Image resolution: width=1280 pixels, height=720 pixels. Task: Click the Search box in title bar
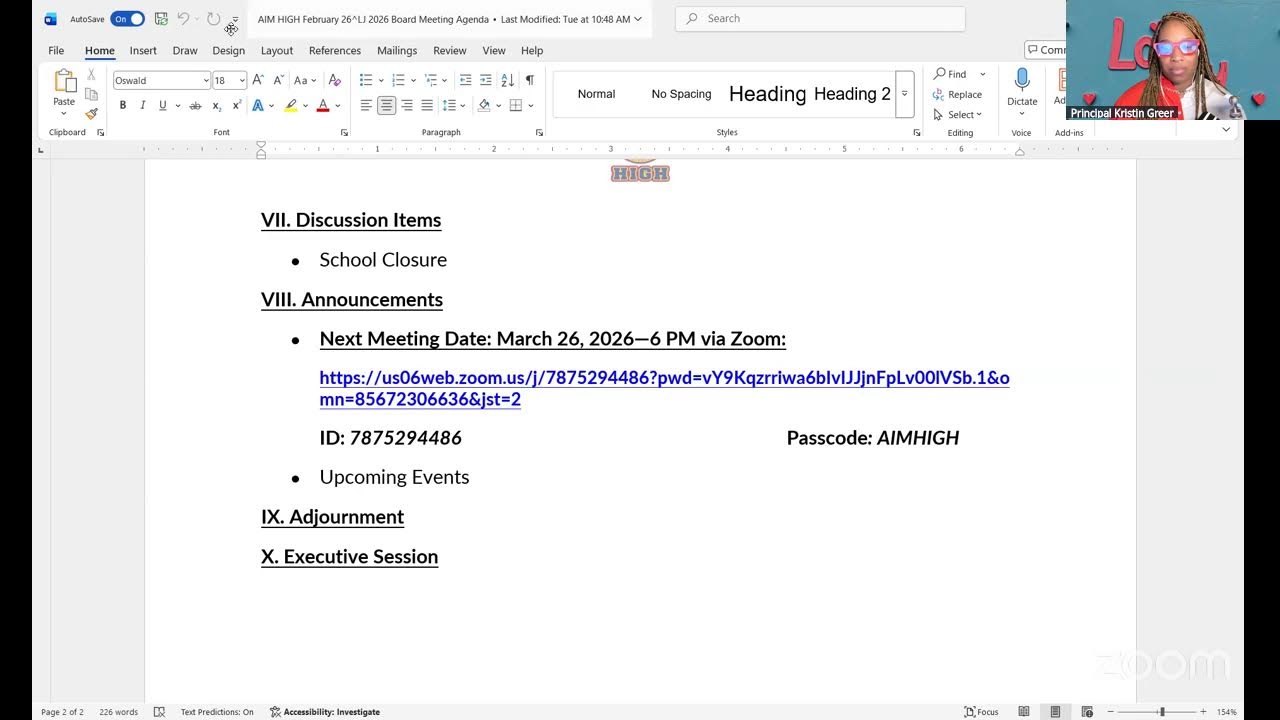820,18
